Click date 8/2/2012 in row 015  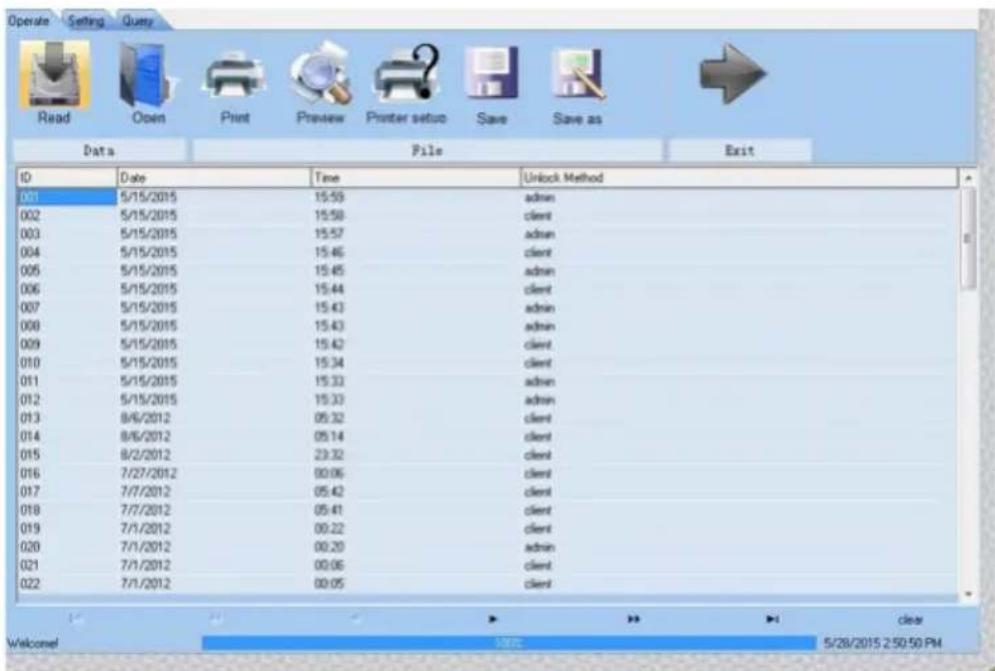(145, 455)
